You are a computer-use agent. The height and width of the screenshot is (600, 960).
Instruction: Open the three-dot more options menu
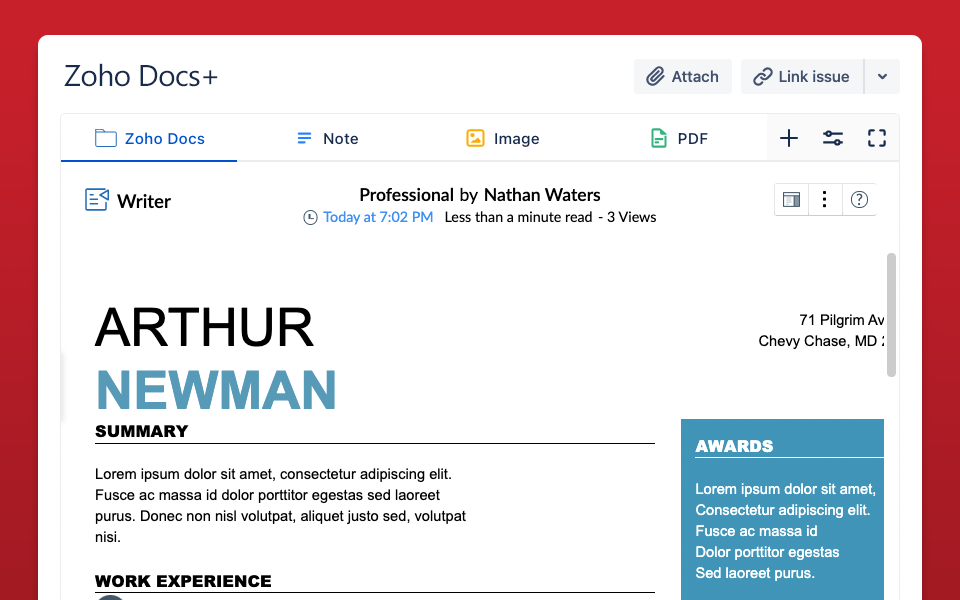(825, 200)
